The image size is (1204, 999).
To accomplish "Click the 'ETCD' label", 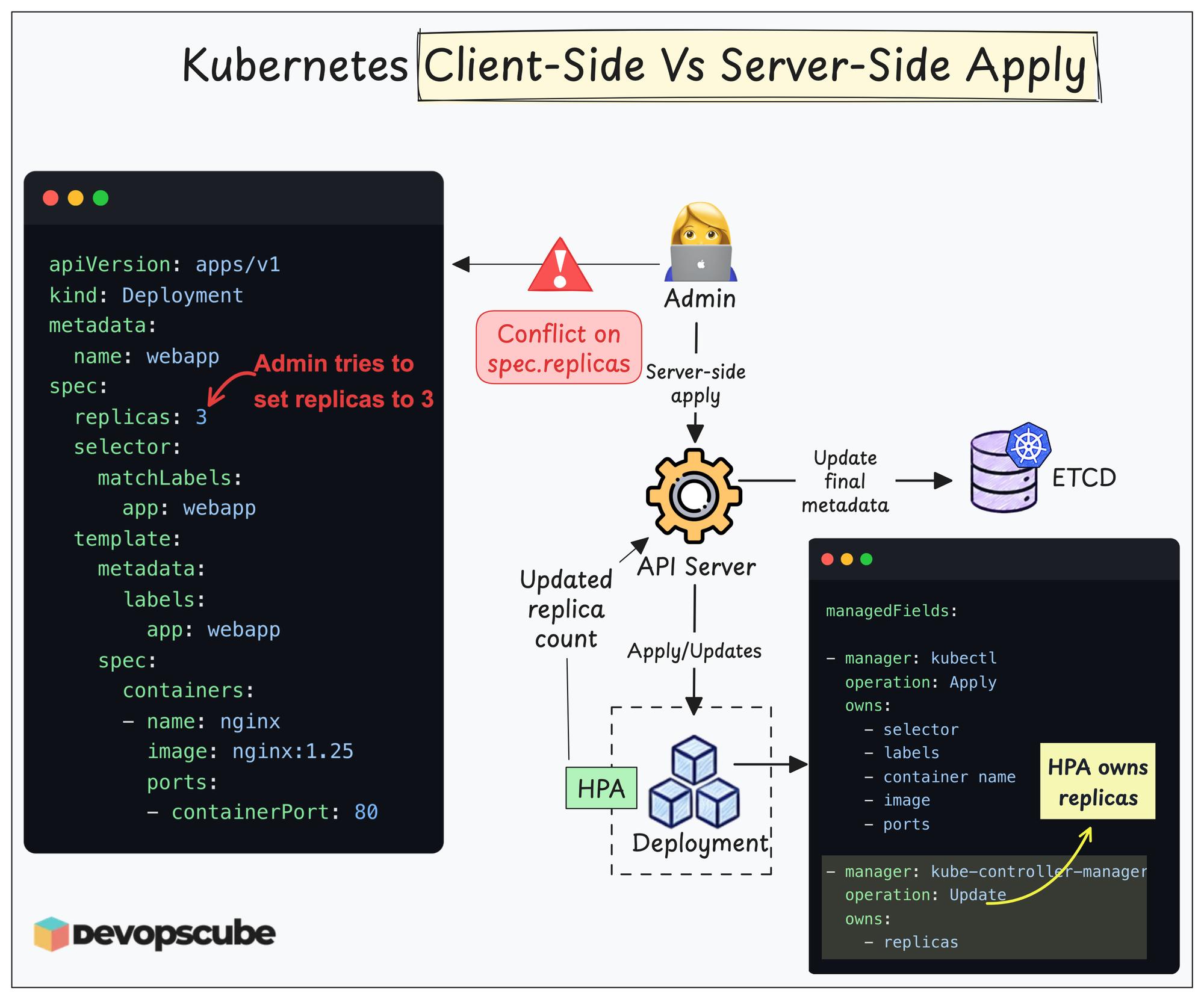I will click(1084, 478).
